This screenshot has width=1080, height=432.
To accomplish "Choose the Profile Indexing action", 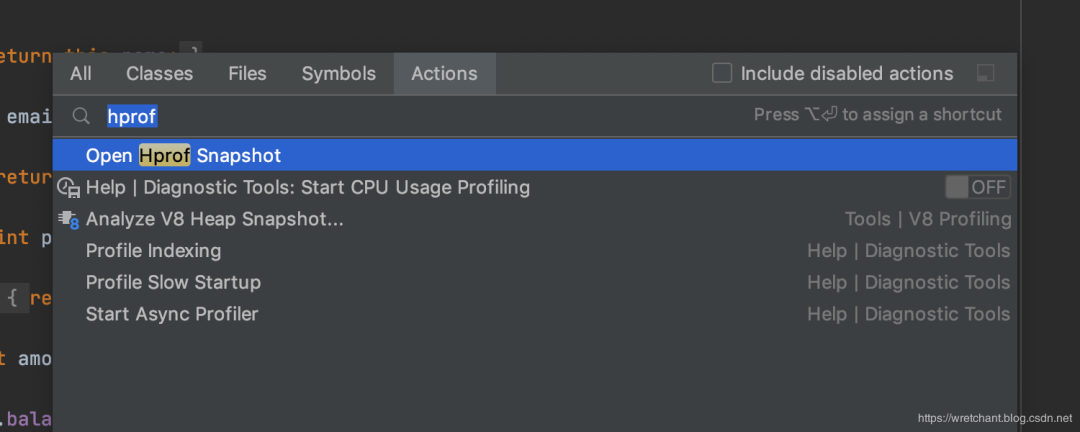I will (534, 251).
